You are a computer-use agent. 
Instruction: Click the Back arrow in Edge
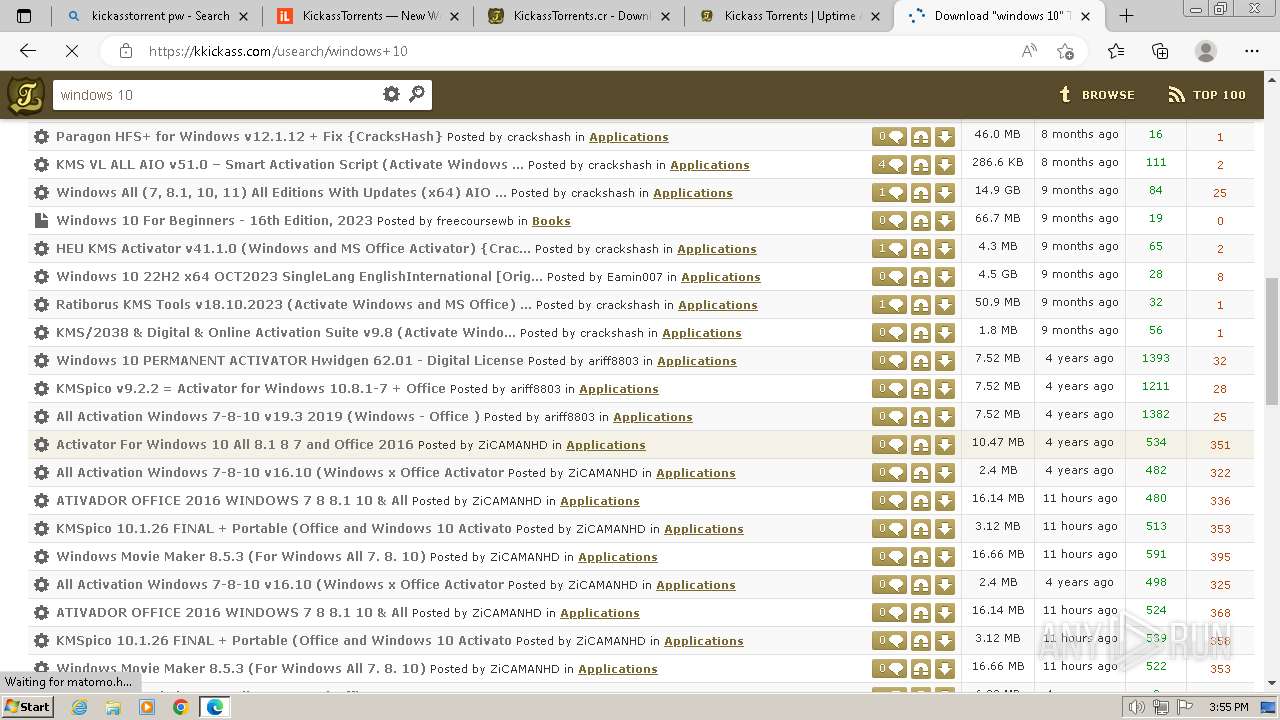pyautogui.click(x=28, y=51)
